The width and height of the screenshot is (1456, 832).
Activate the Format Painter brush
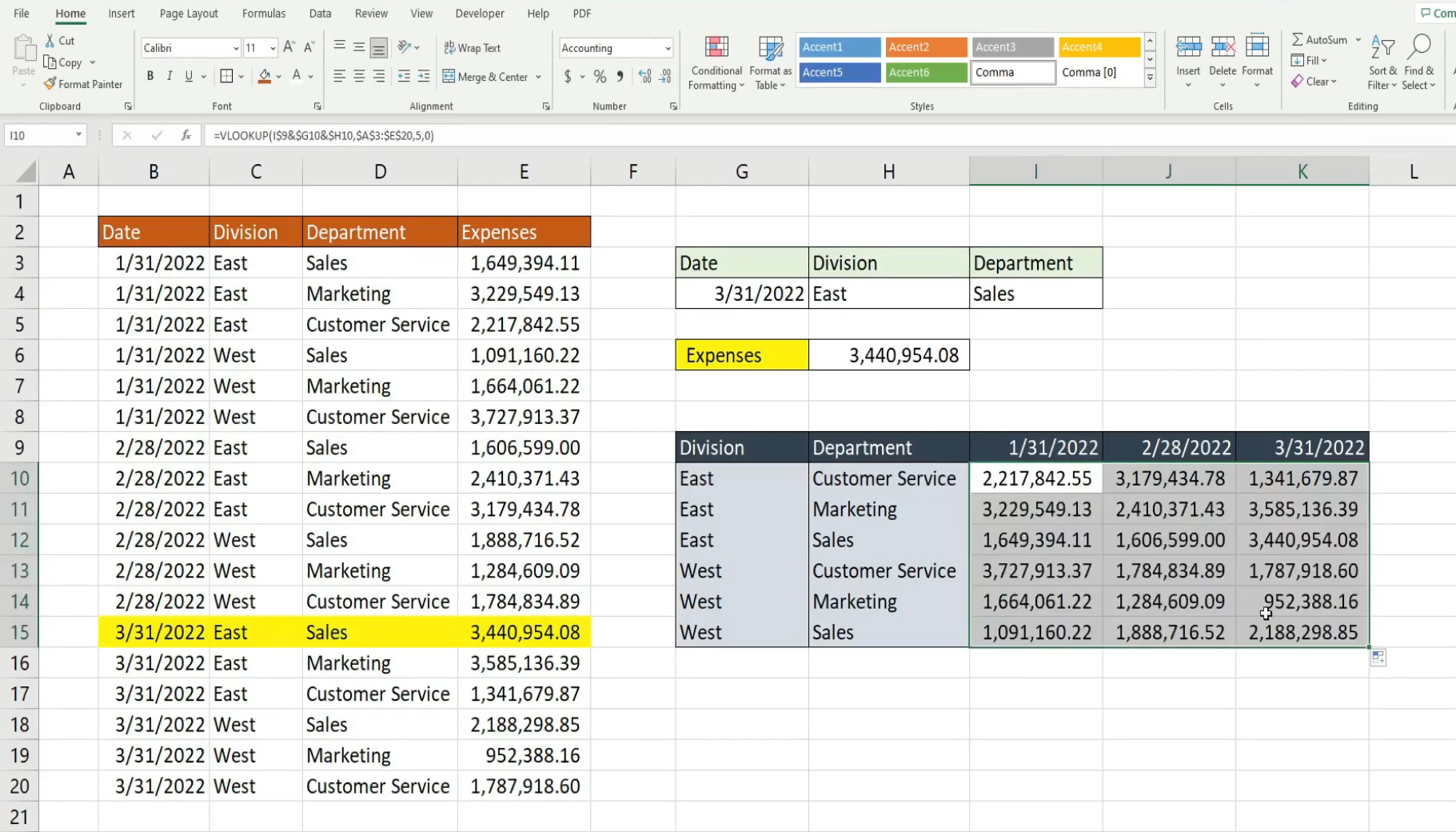pyautogui.click(x=83, y=84)
